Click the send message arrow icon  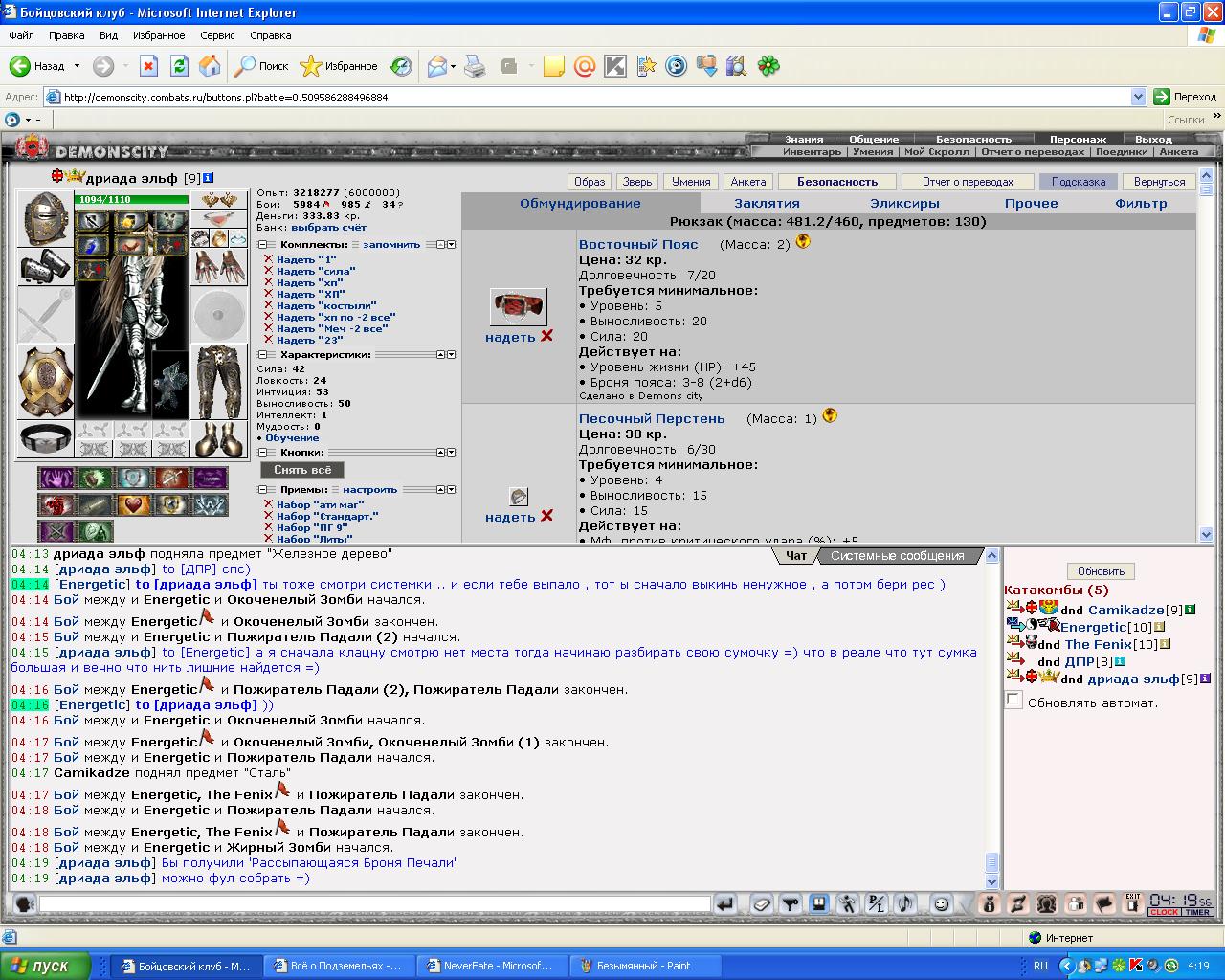click(x=724, y=903)
